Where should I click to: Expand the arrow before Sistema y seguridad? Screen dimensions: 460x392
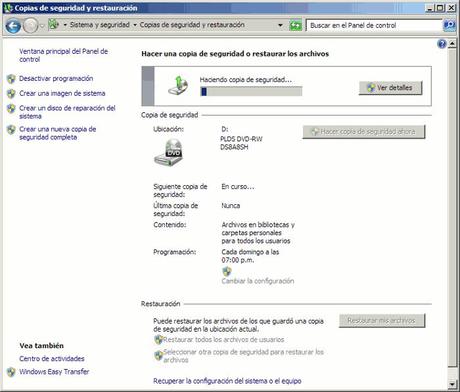point(65,25)
